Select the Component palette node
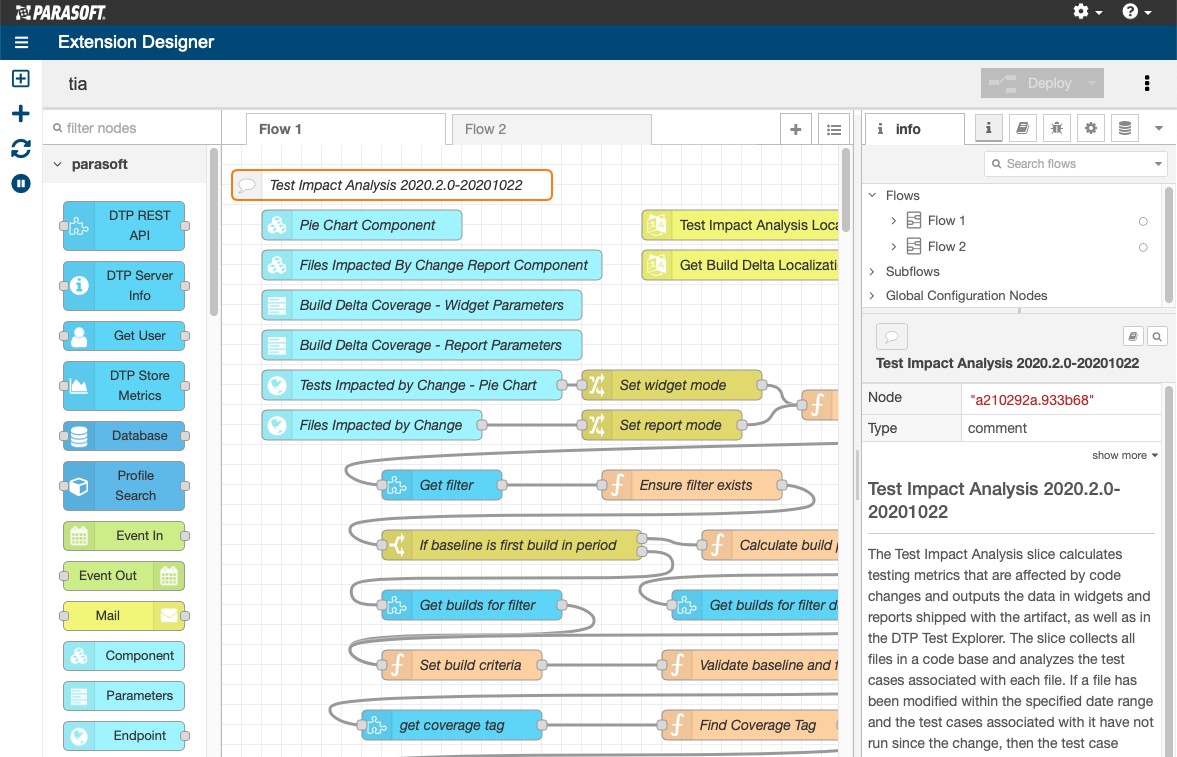This screenshot has height=757, width=1177. coord(124,656)
